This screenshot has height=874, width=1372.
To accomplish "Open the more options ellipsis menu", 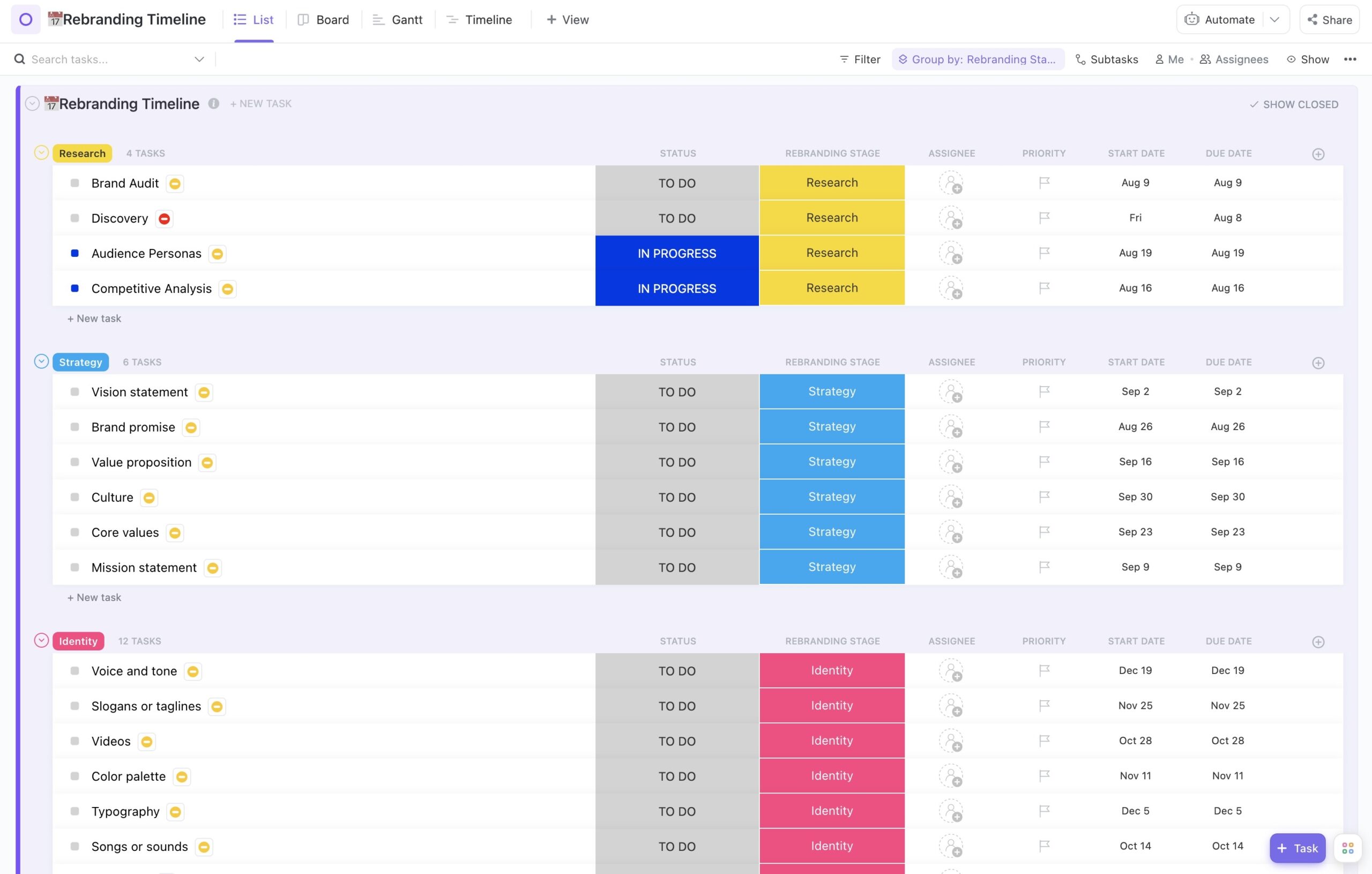I will click(1350, 60).
